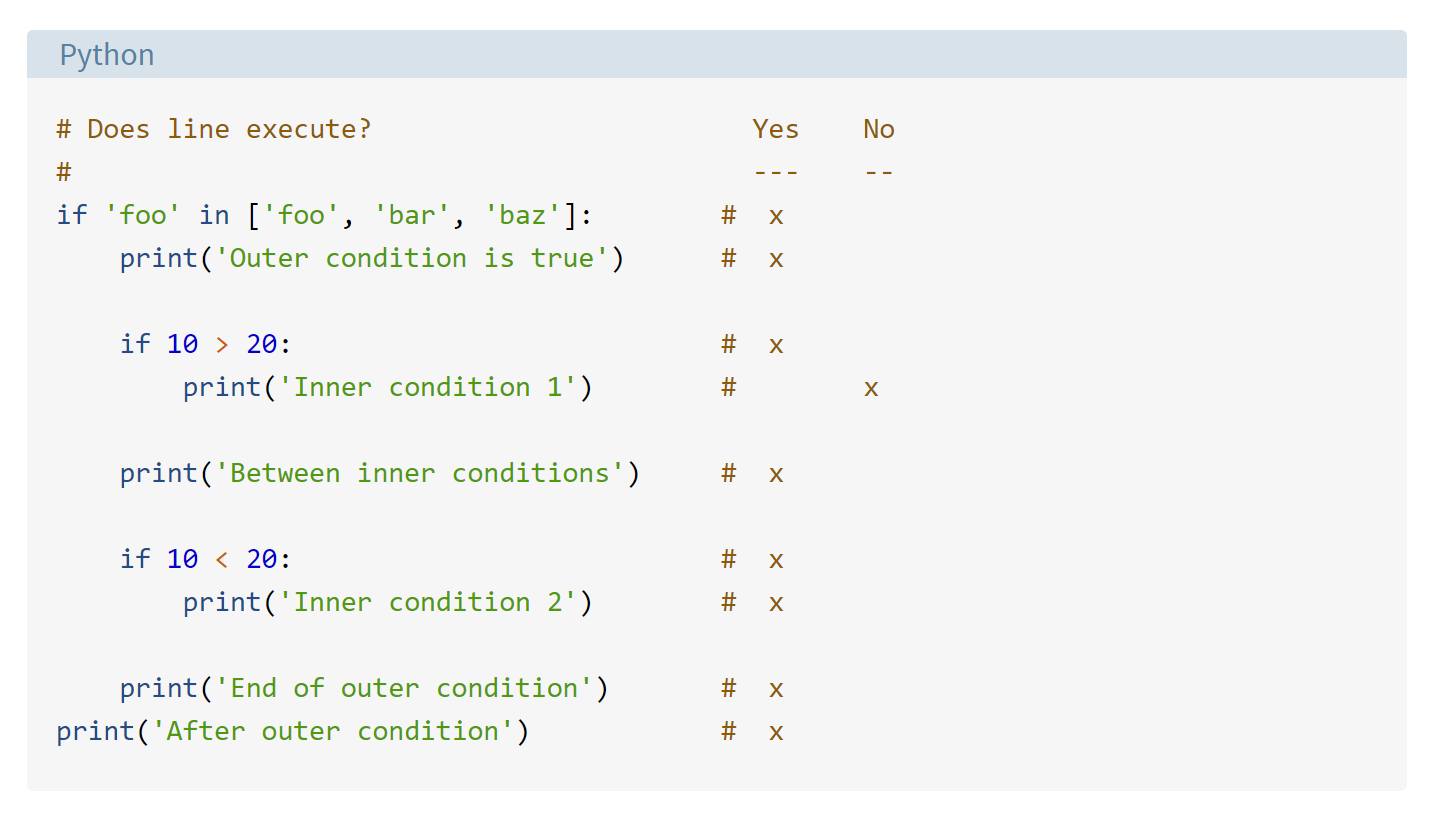The height and width of the screenshot is (825, 1437).
Task: Click 'End of outer condition' string
Action: [x=404, y=688]
